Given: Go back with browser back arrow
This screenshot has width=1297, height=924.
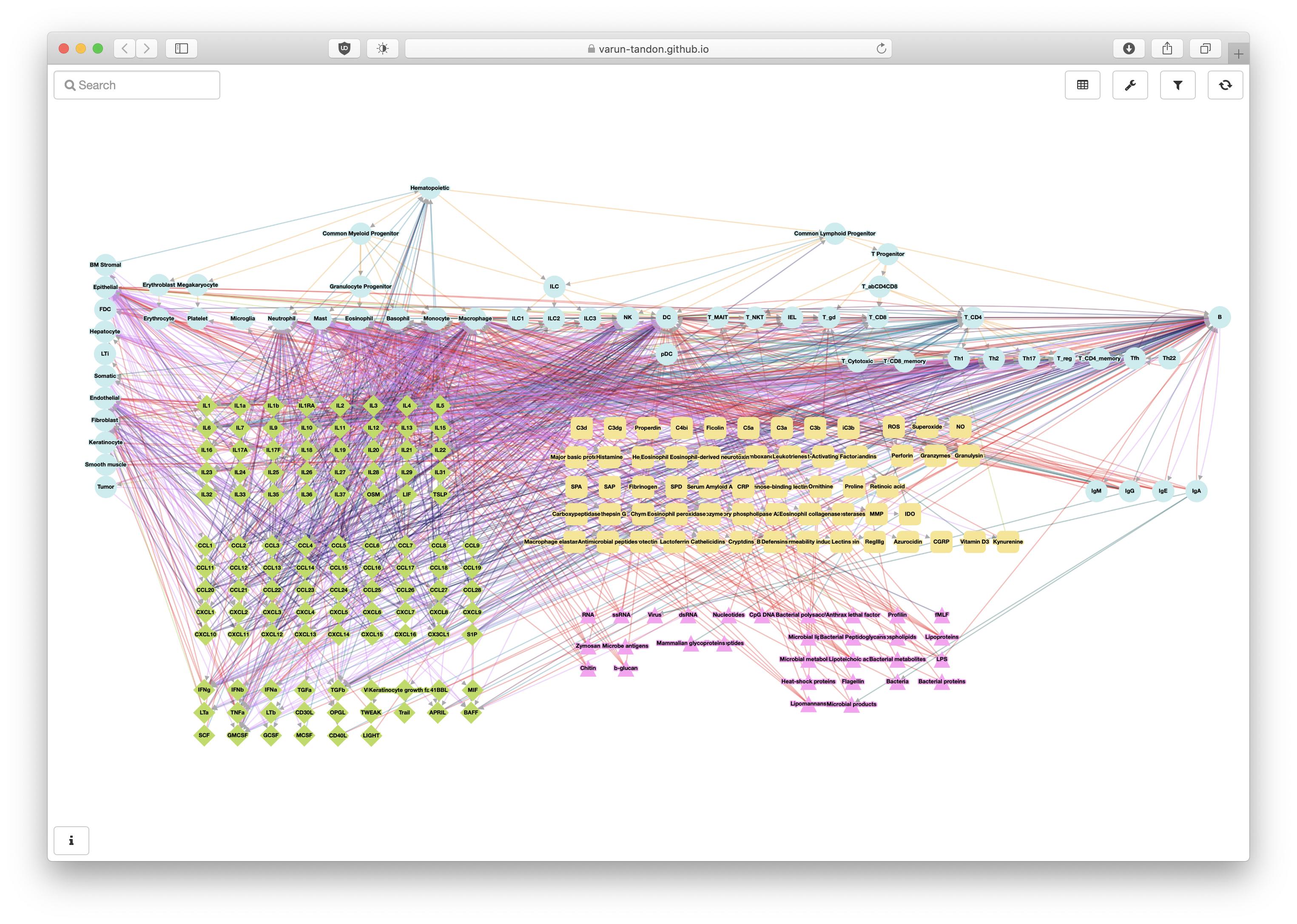Looking at the screenshot, I should 125,48.
